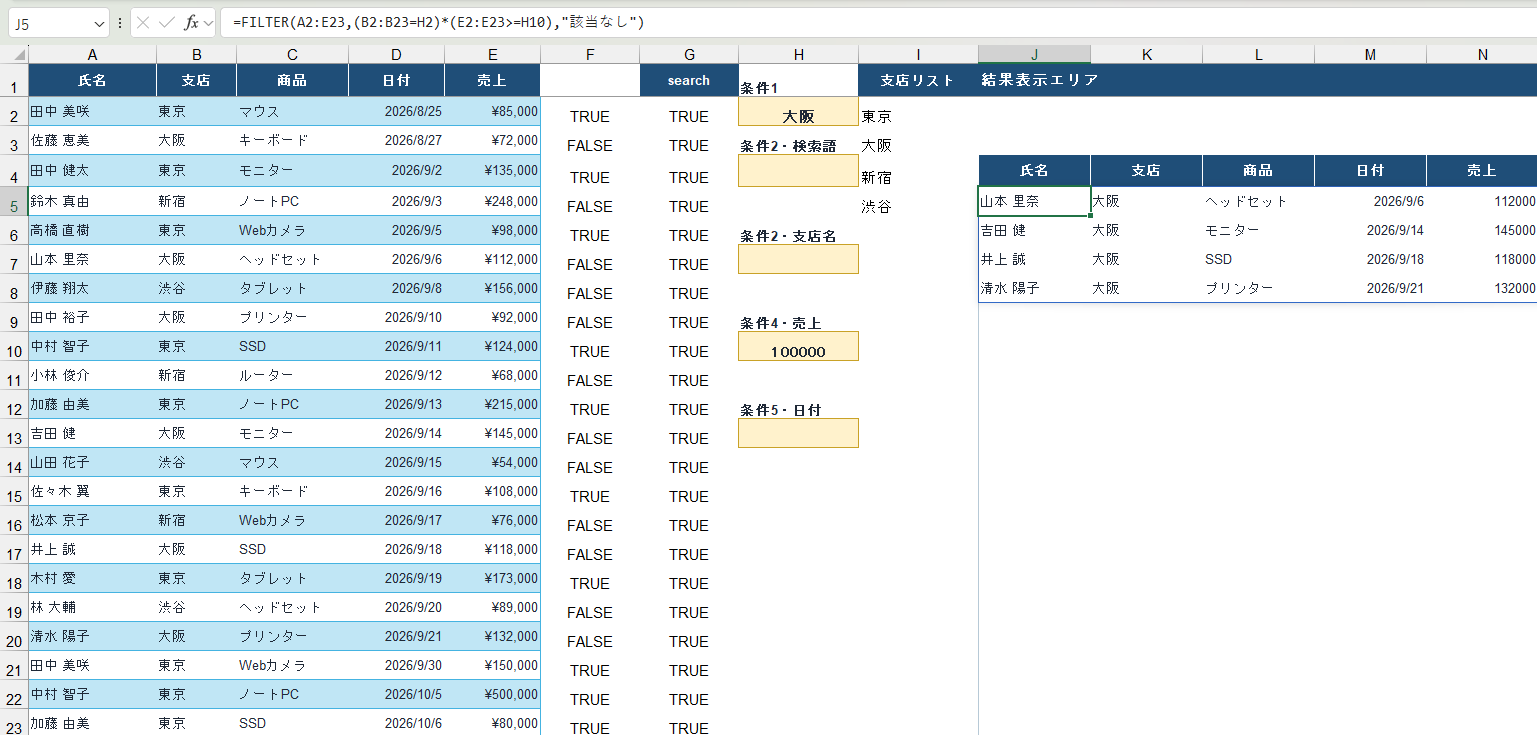
Task: Click the sales value ¥215,000
Action: point(492,404)
